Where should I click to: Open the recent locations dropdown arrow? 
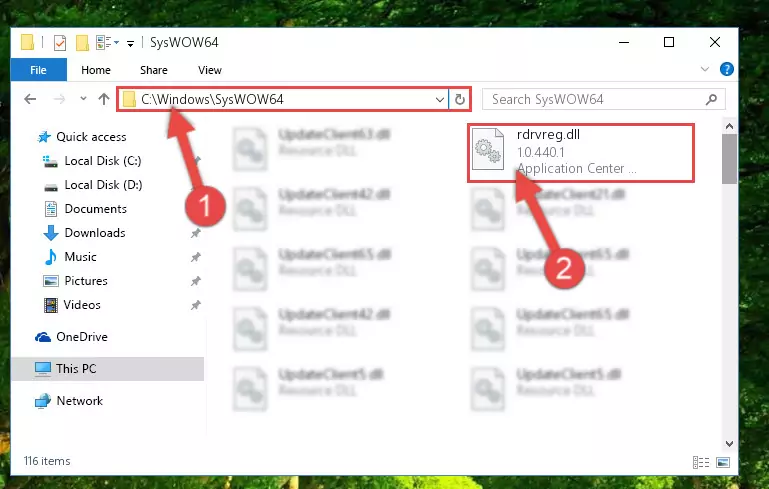click(x=83, y=99)
